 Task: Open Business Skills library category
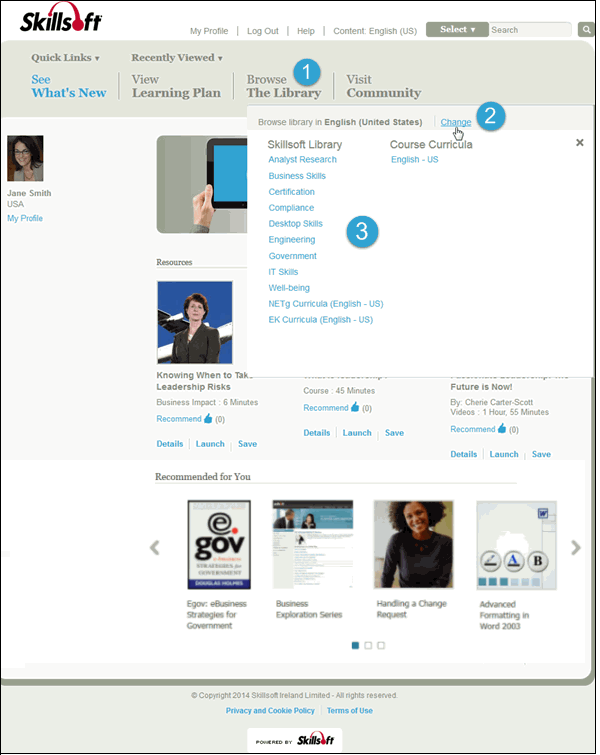[x=297, y=176]
